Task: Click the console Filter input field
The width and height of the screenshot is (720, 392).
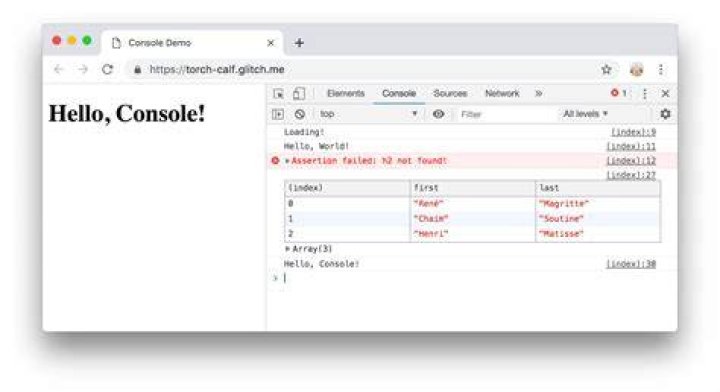Action: pos(505,114)
